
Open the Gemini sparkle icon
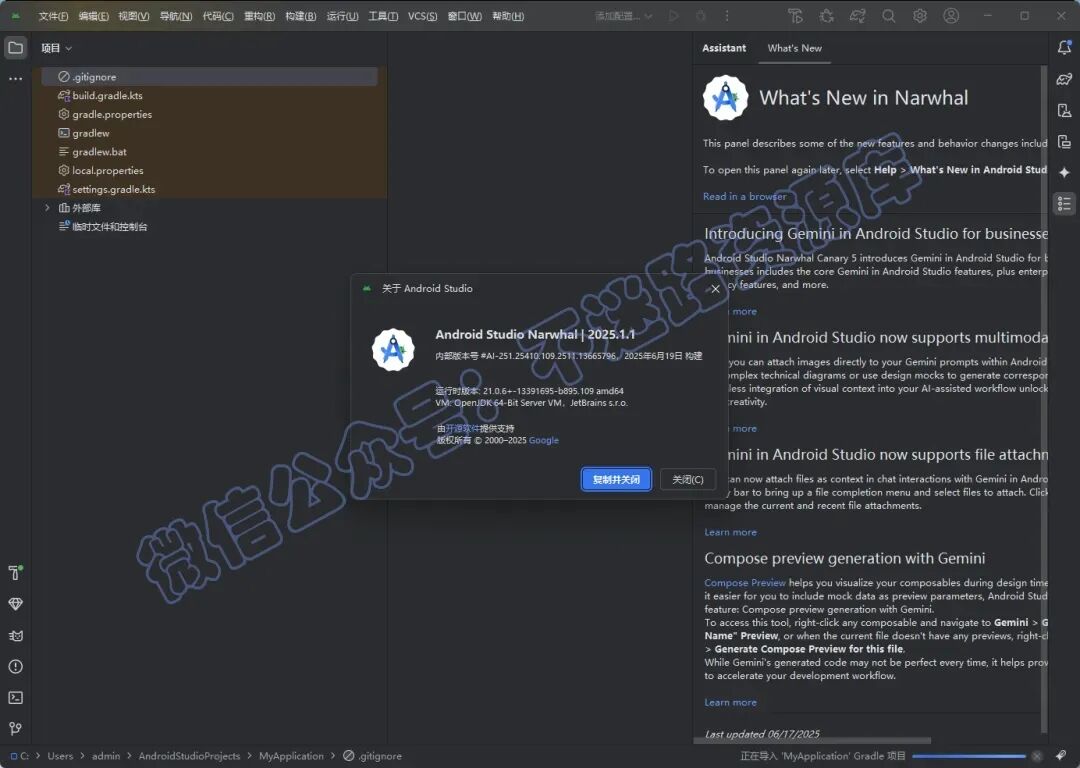(x=1064, y=172)
